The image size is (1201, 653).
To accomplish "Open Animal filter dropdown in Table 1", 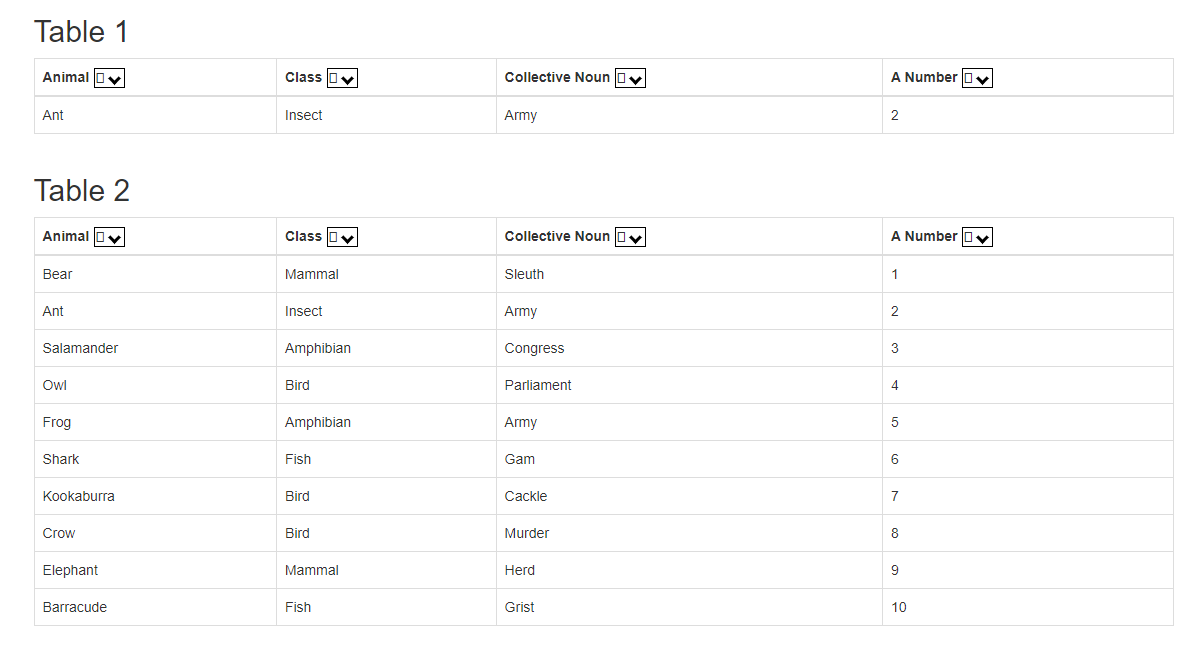I will click(x=109, y=79).
